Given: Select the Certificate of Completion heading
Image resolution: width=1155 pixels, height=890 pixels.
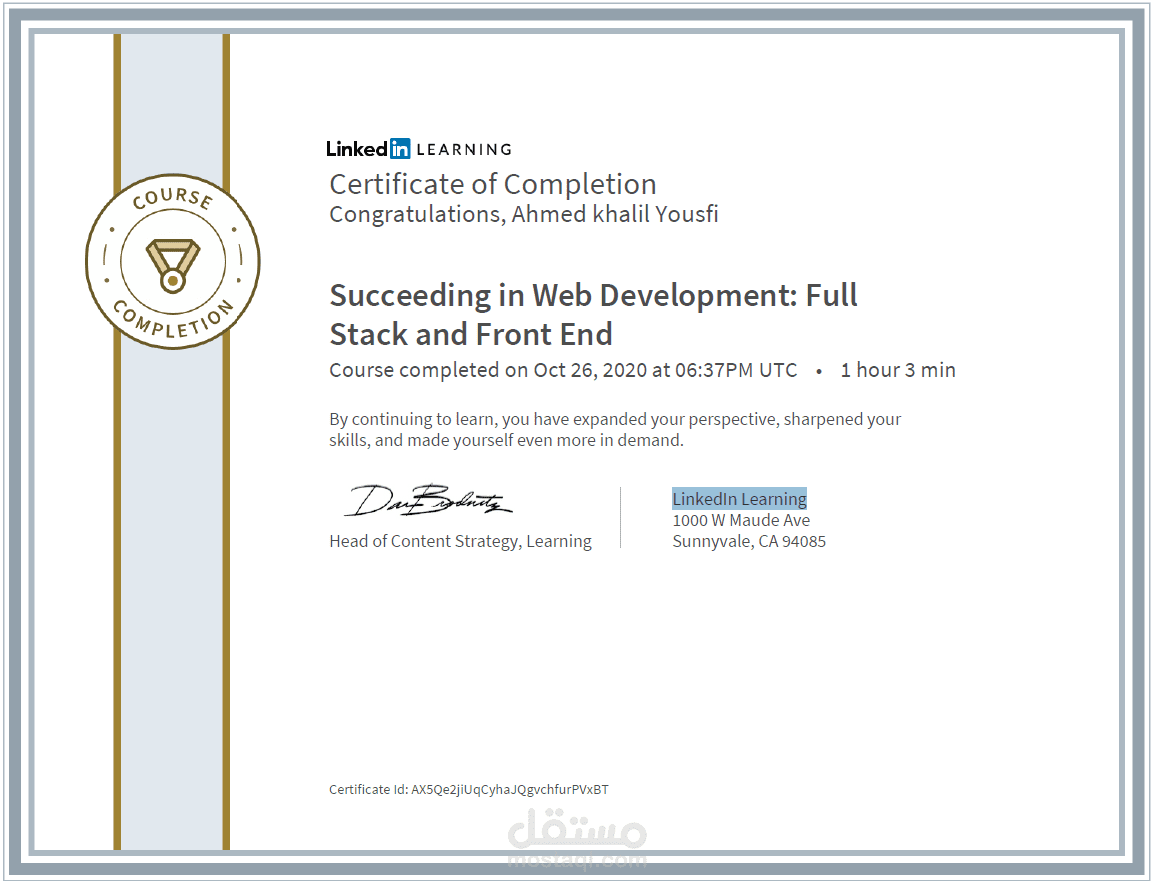Looking at the screenshot, I should click(x=493, y=184).
